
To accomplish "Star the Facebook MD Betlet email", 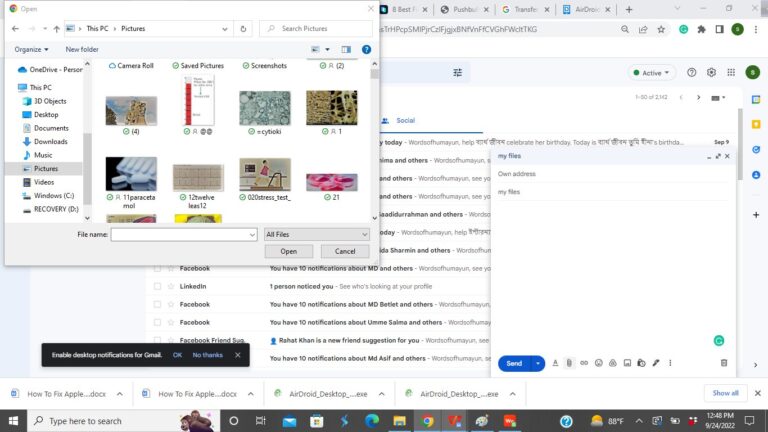I will (x=171, y=304).
